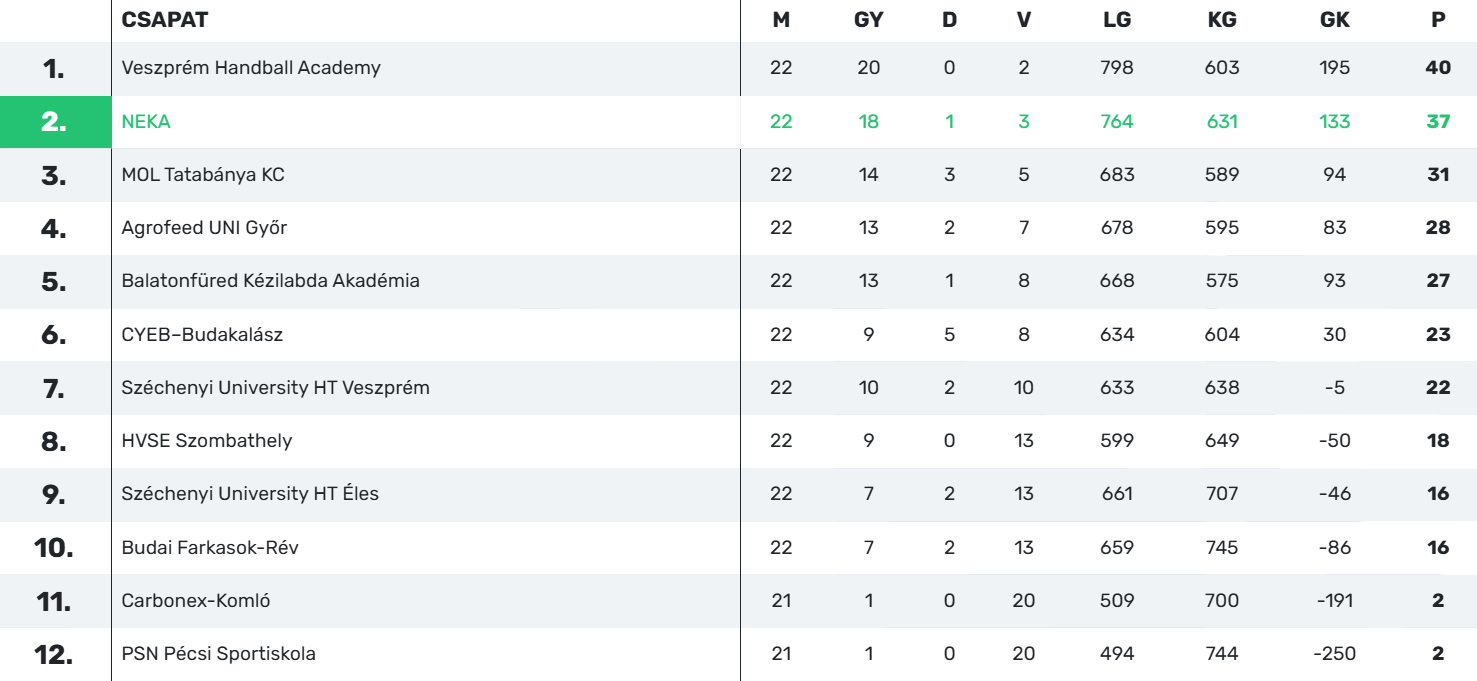Click HVSE Szombathely team name
The image size is (1477, 681).
[x=207, y=441]
